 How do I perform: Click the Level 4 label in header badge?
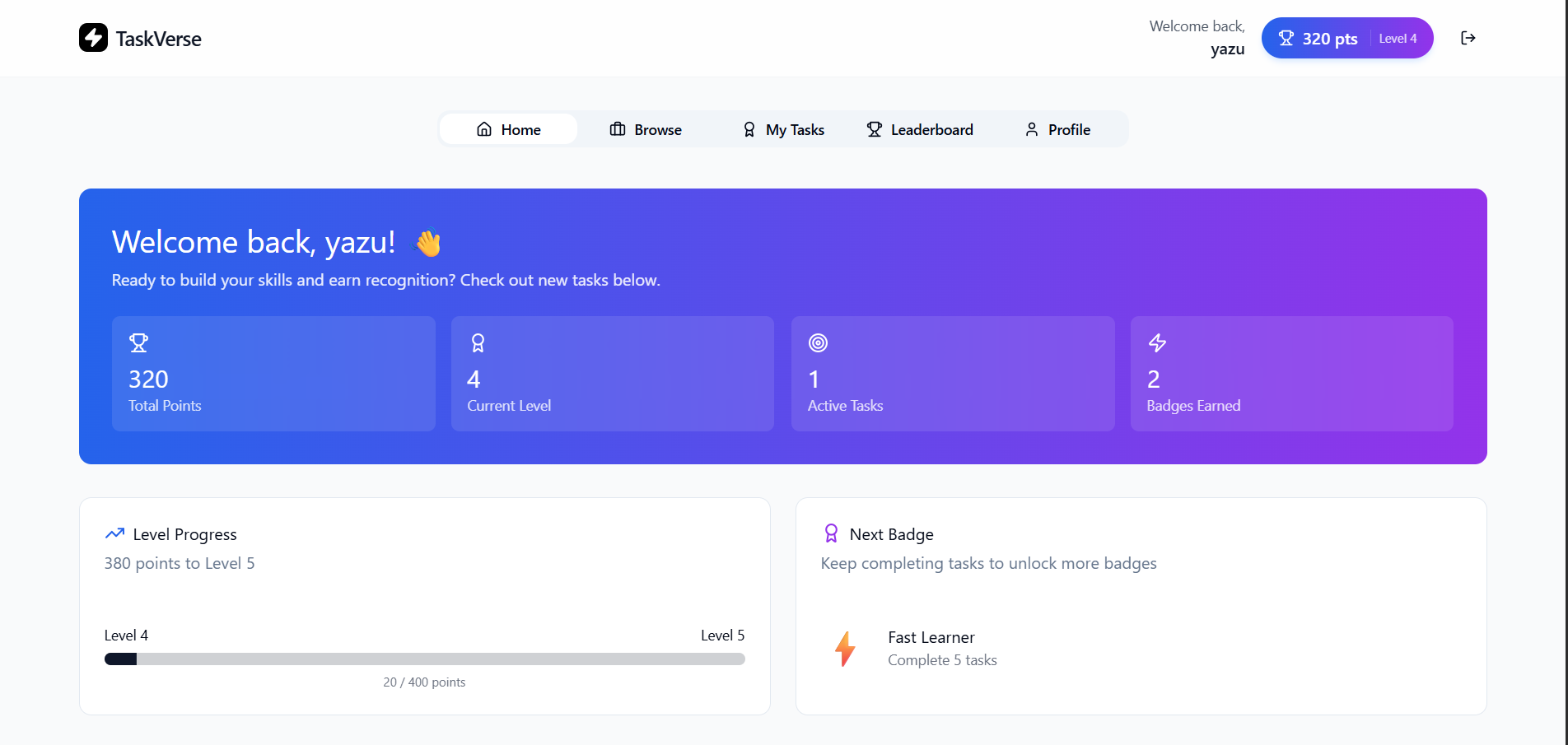[x=1398, y=39]
